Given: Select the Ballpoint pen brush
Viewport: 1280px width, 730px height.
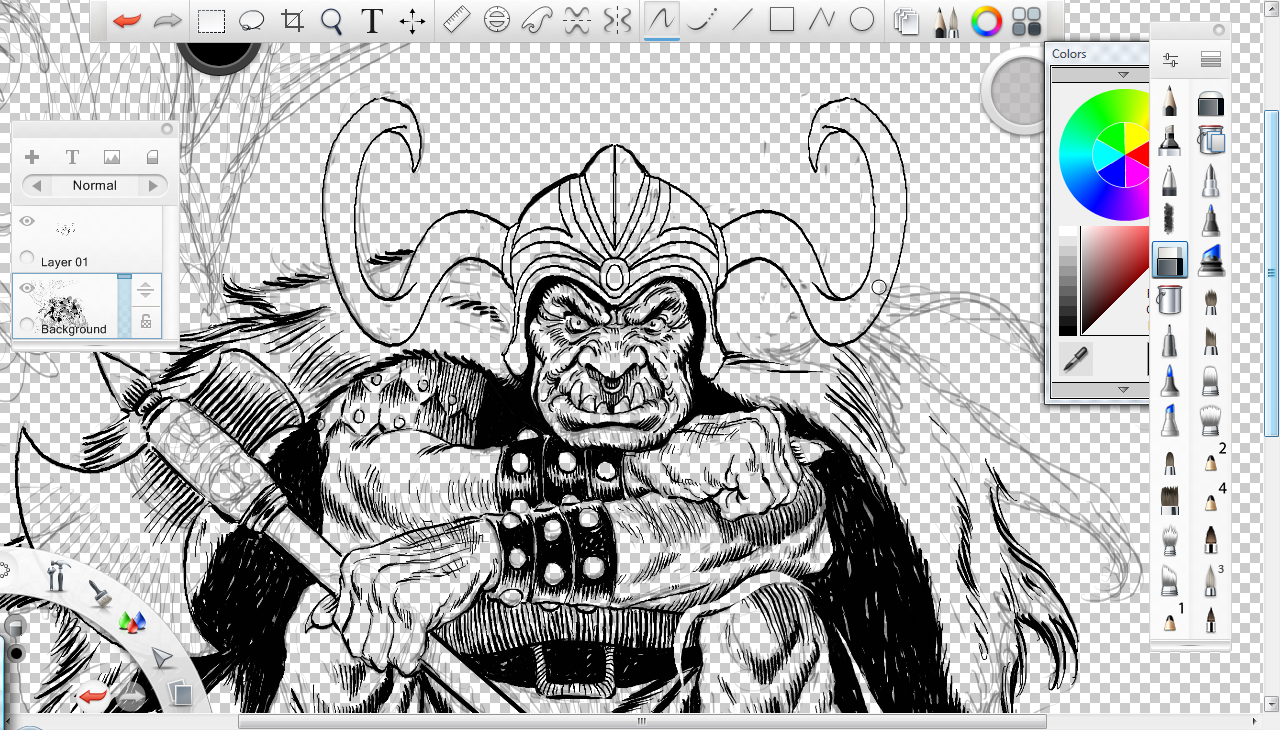Looking at the screenshot, I should pos(1170,180).
